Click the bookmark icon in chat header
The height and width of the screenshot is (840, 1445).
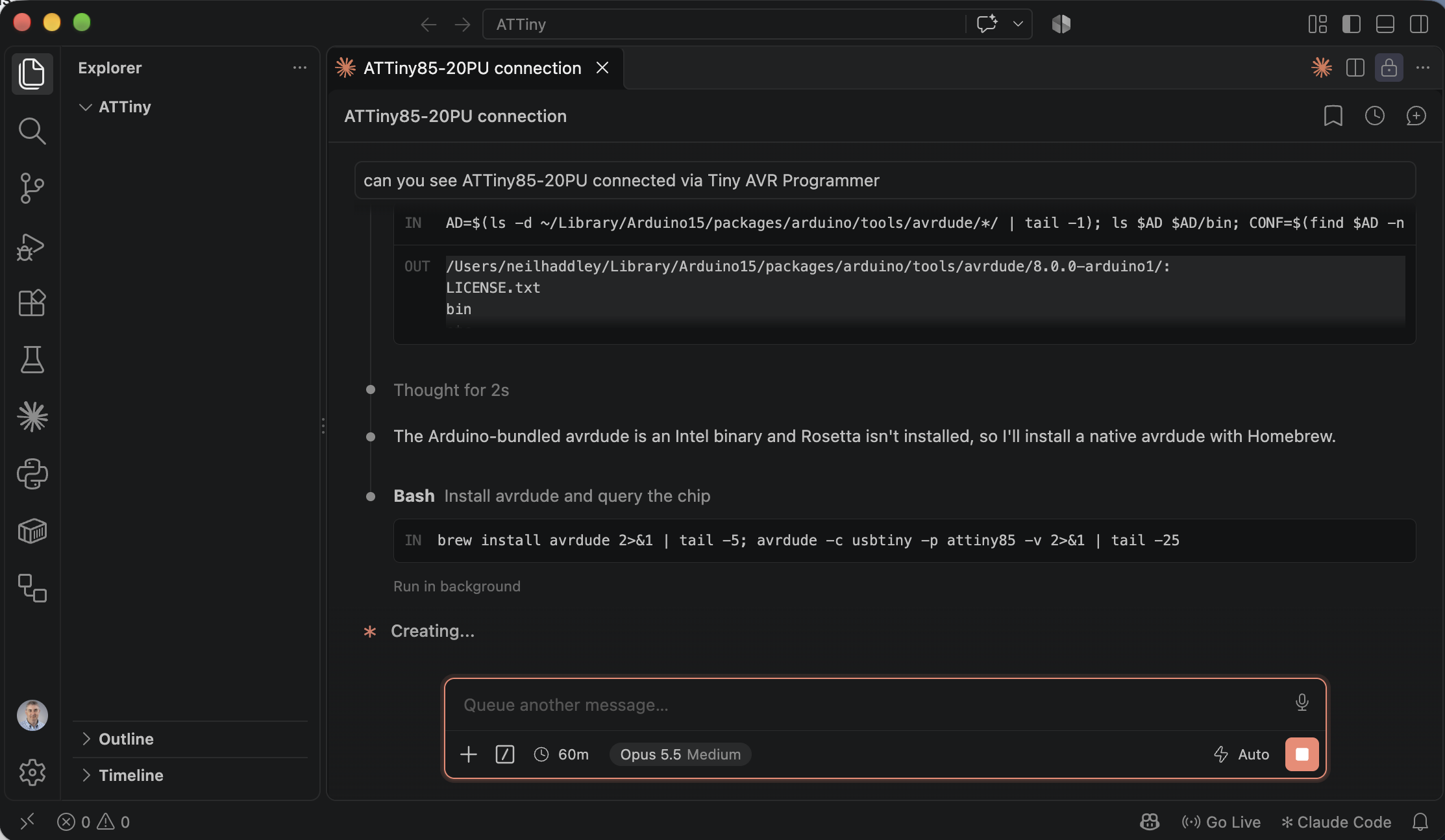click(1333, 116)
